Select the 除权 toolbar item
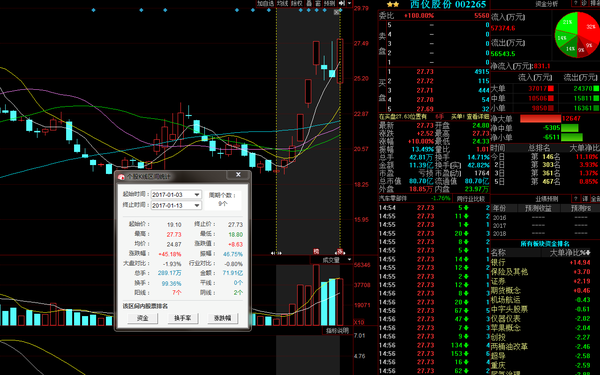The image size is (600, 375). 296,3
